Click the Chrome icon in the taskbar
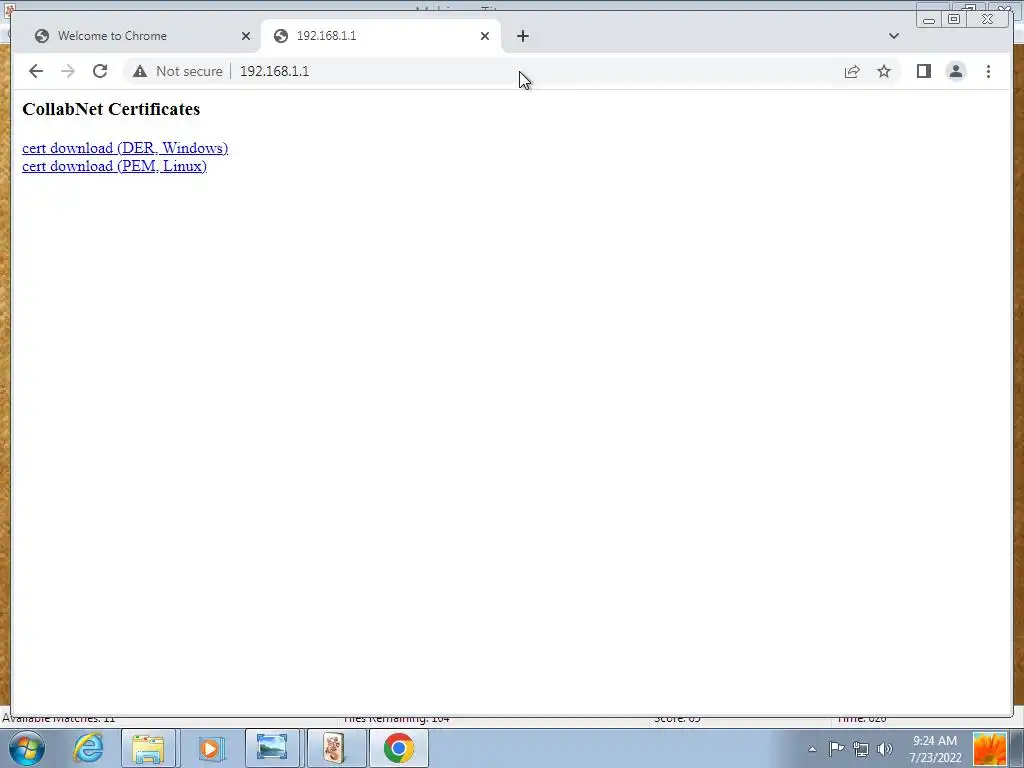 (x=399, y=748)
